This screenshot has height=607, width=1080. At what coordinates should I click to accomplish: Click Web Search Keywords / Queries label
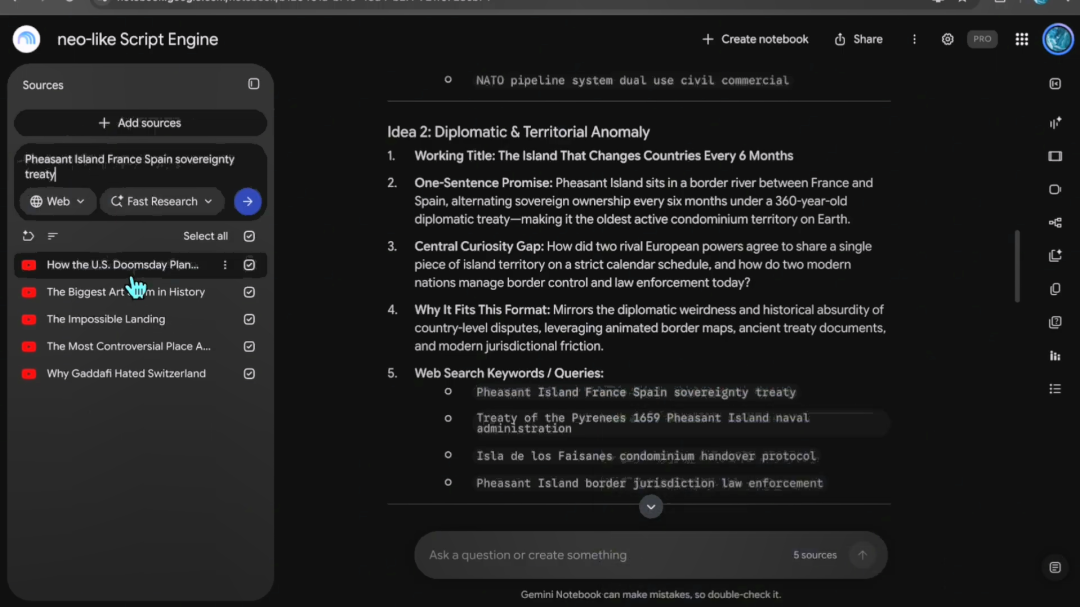pos(509,373)
